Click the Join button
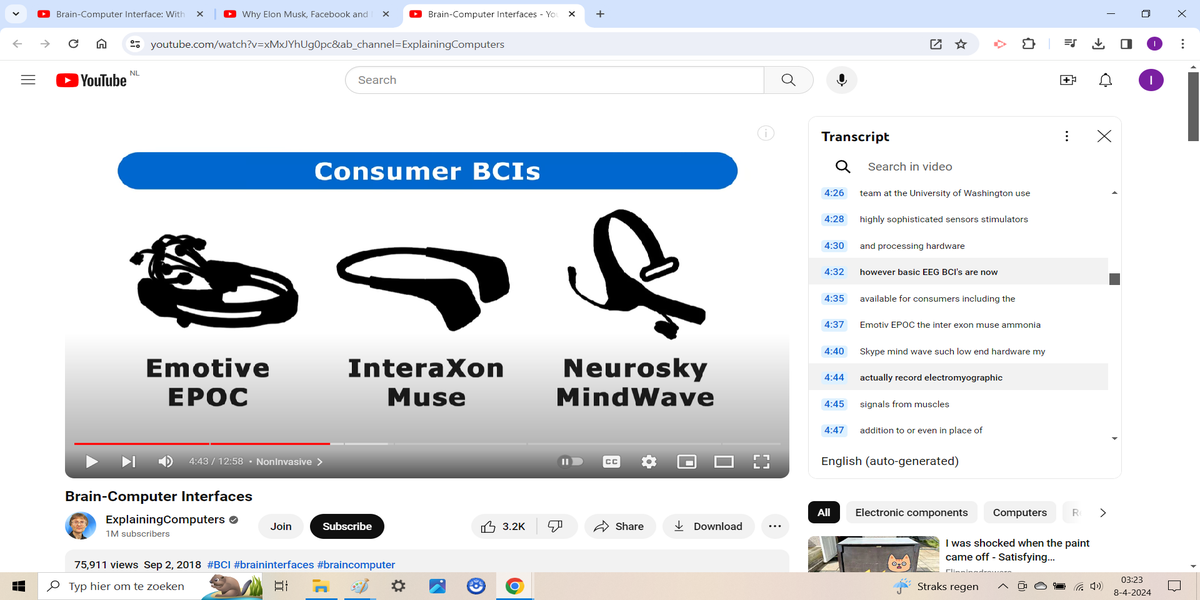Screen dimensions: 1200x600 [281, 526]
